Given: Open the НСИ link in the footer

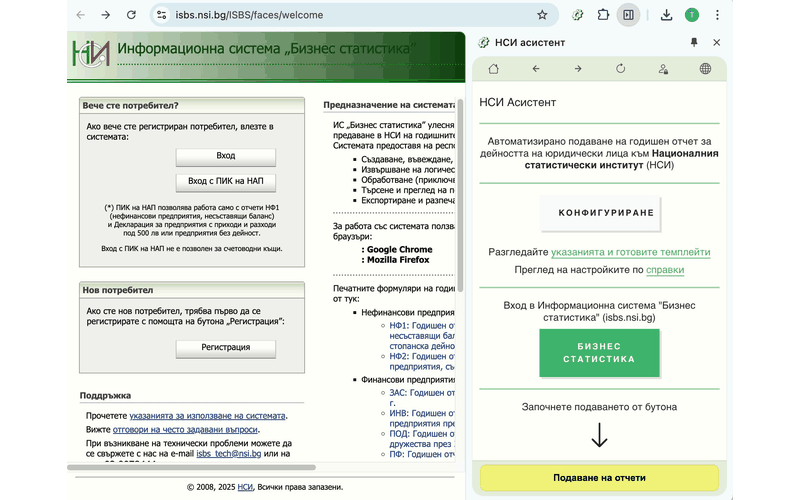Looking at the screenshot, I should 245,487.
